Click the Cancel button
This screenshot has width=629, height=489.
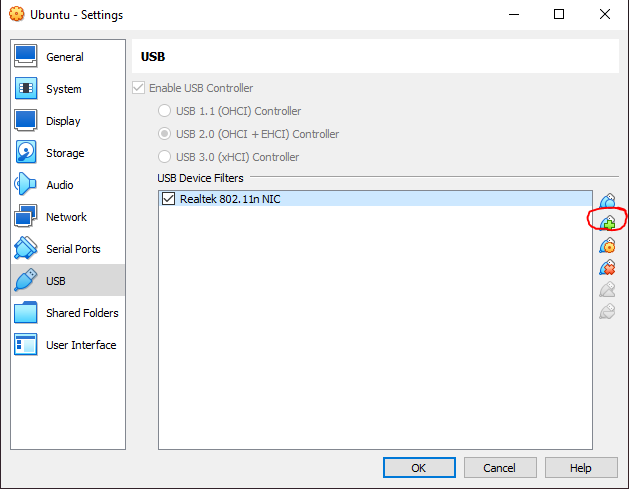[500, 468]
